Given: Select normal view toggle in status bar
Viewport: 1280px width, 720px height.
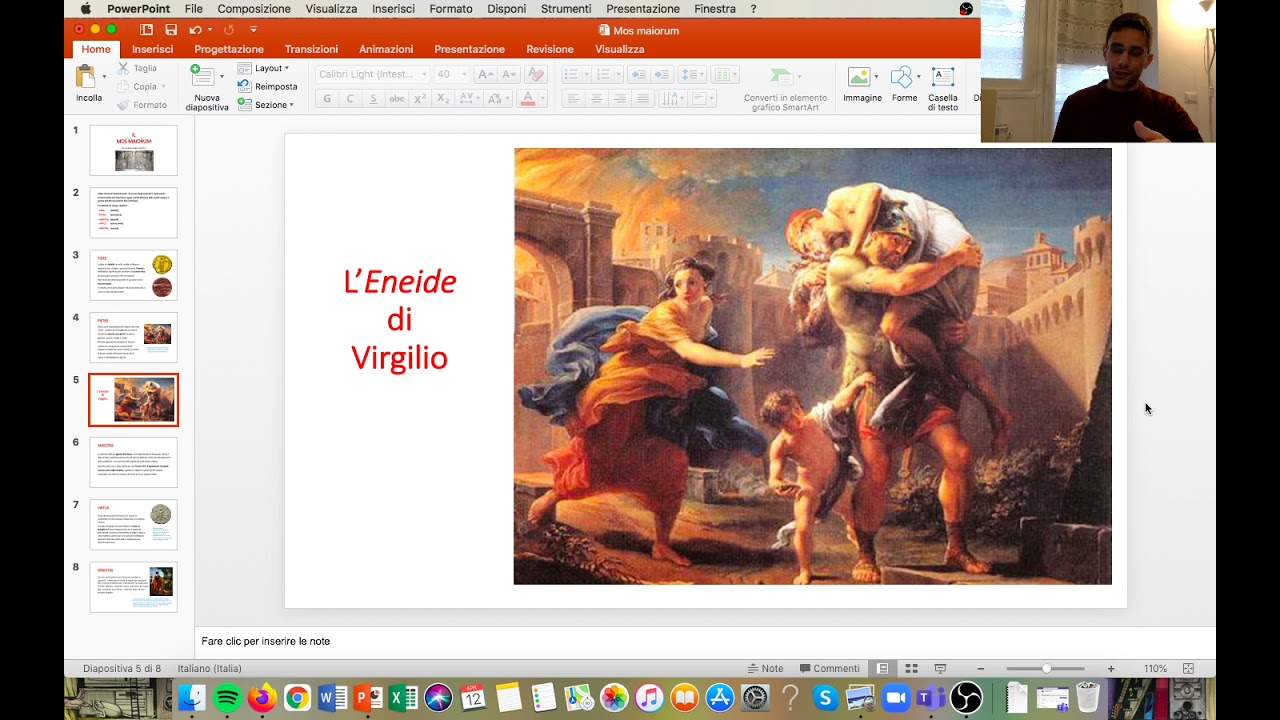Looking at the screenshot, I should [882, 669].
